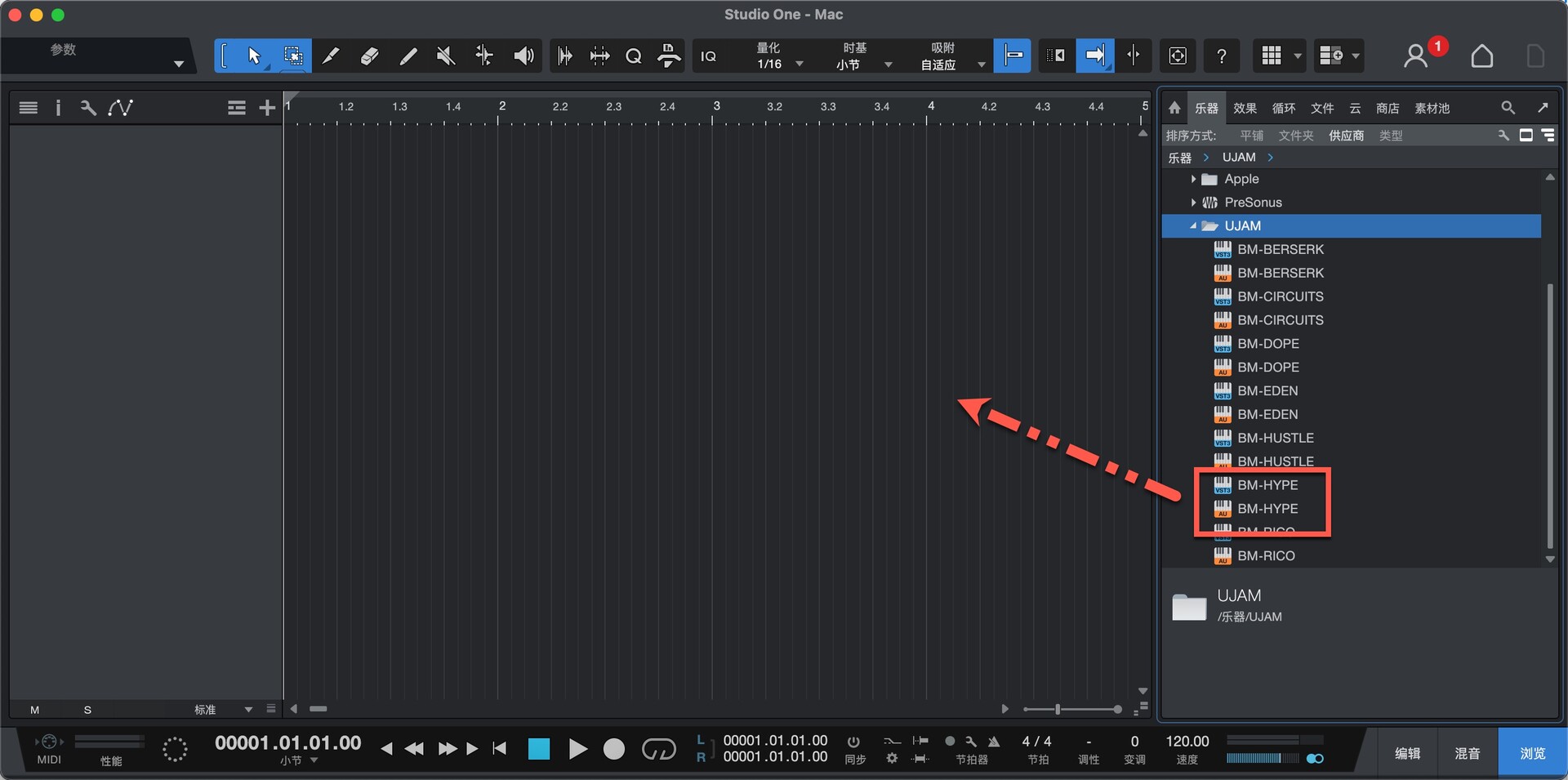Select BM-RICO AU instrument
The height and width of the screenshot is (780, 1568).
(1266, 556)
